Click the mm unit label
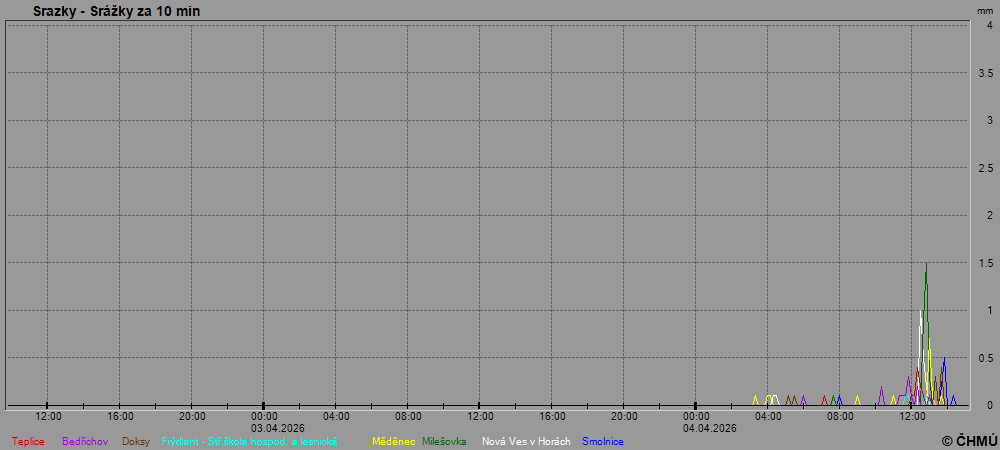The image size is (1000, 450). click(985, 10)
